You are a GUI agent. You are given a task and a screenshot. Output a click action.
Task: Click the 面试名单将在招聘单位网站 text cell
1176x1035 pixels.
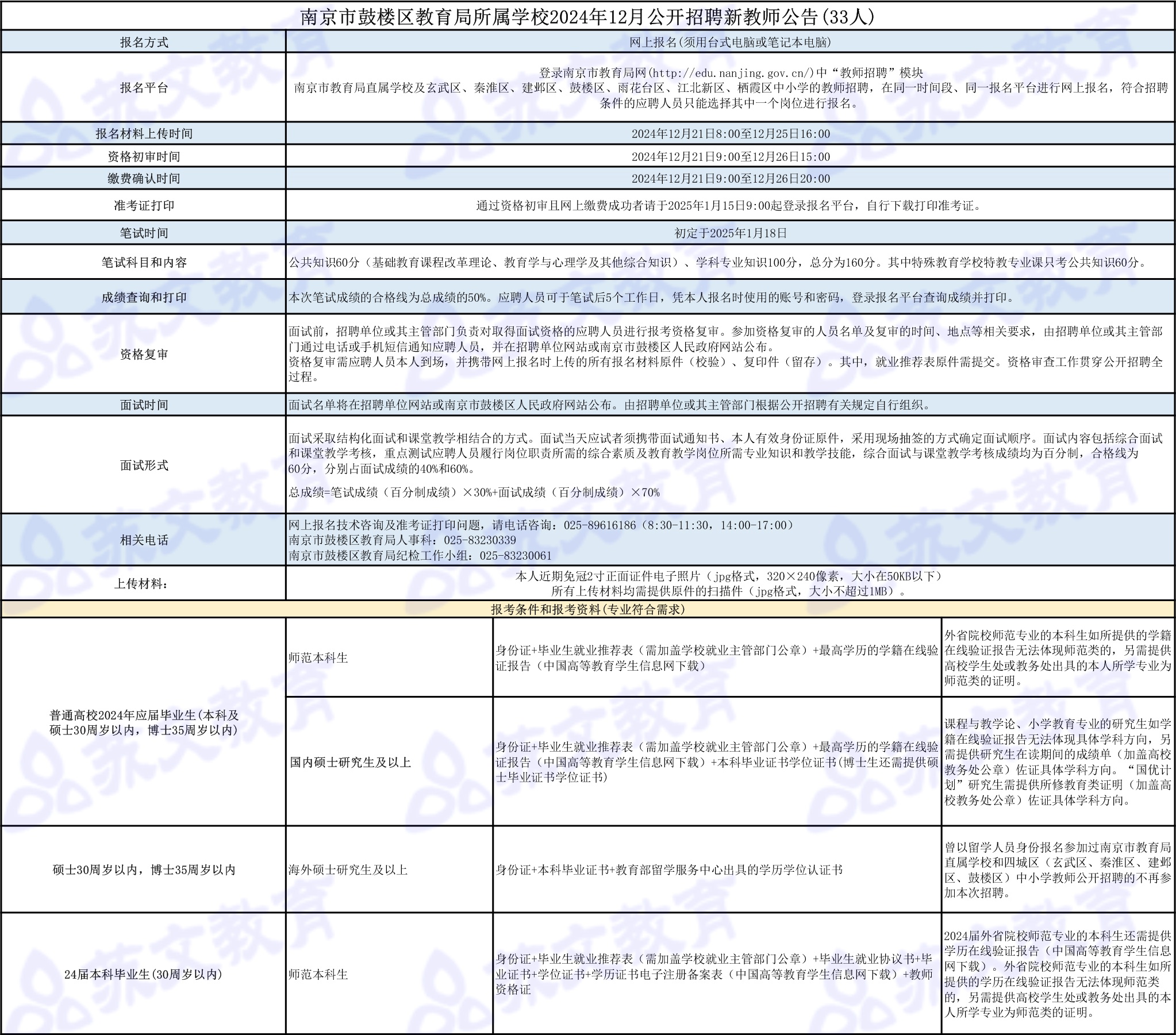click(x=730, y=405)
